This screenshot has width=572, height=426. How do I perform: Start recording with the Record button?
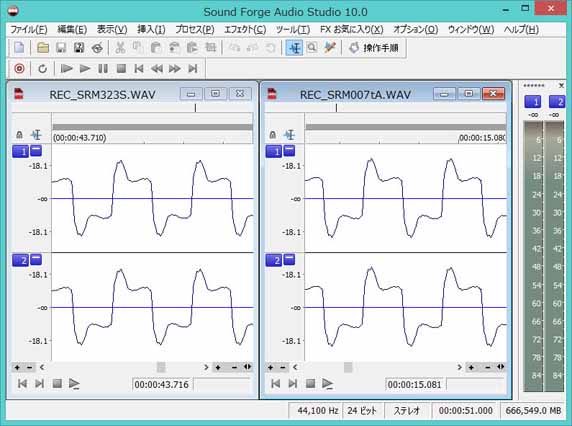[19, 69]
